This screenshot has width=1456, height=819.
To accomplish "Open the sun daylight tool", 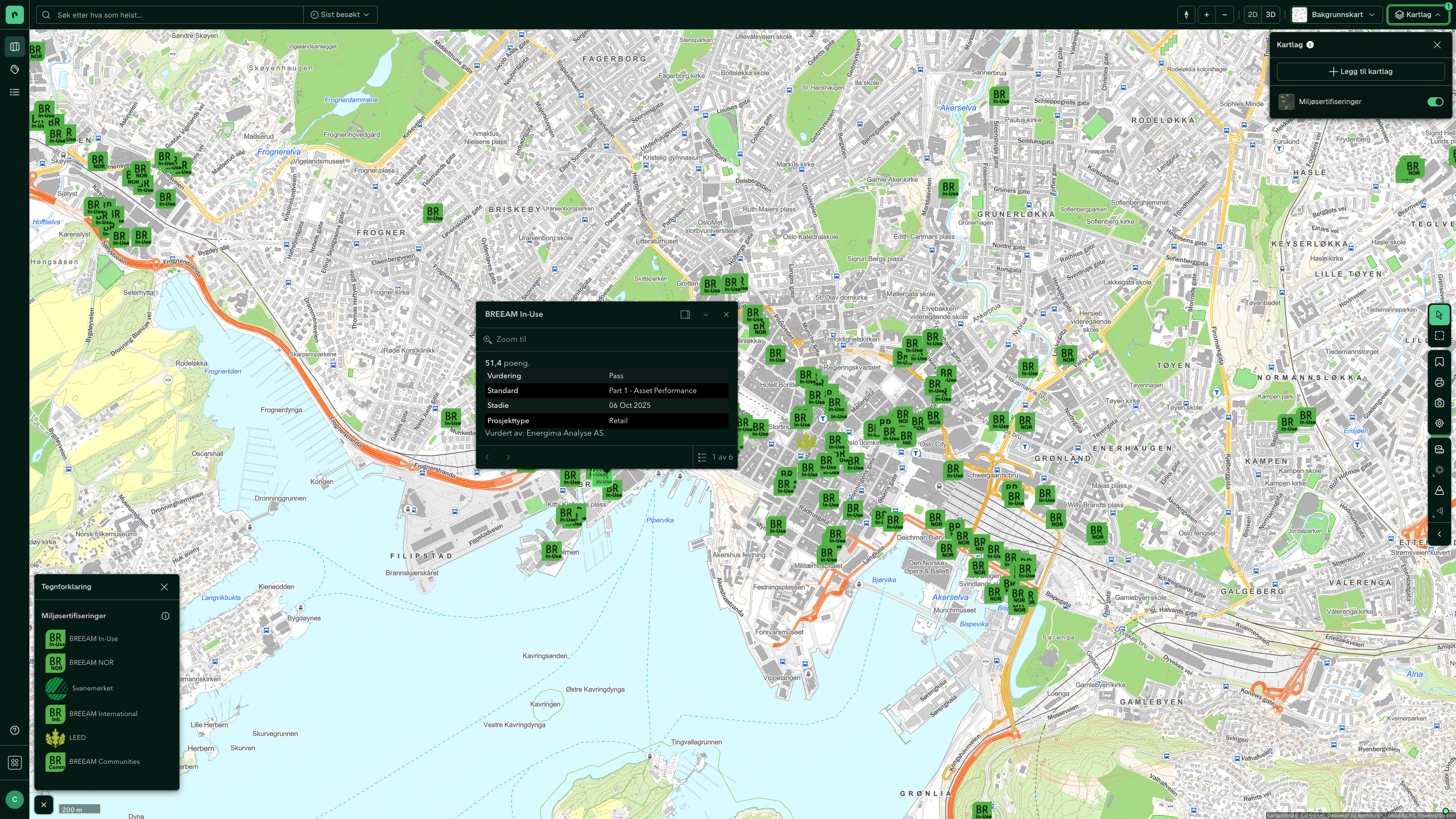I will (1440, 470).
